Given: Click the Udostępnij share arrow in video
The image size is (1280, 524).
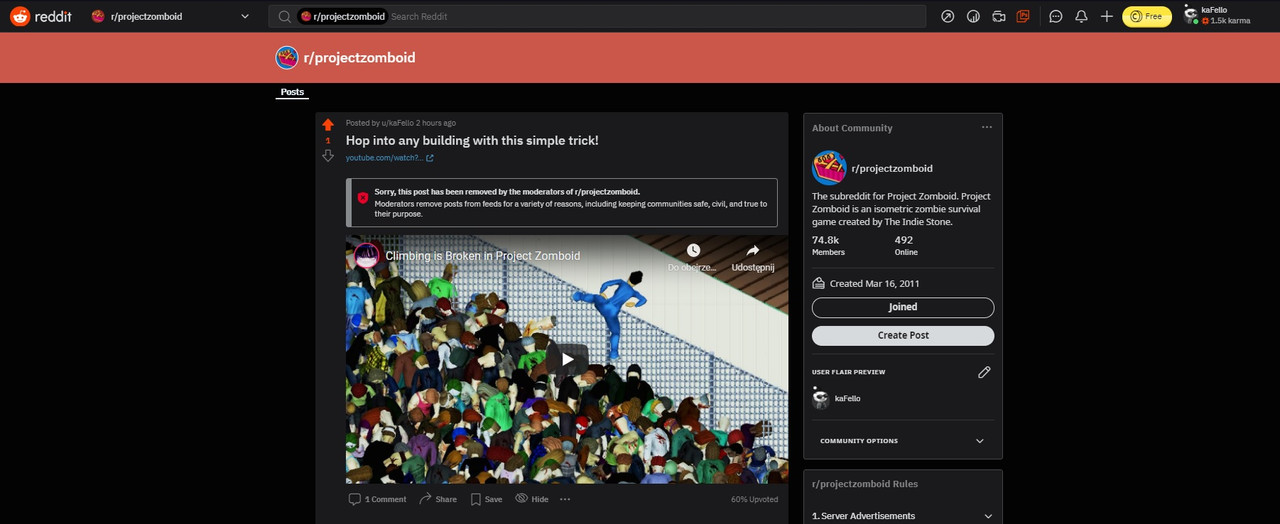Looking at the screenshot, I should (x=753, y=250).
